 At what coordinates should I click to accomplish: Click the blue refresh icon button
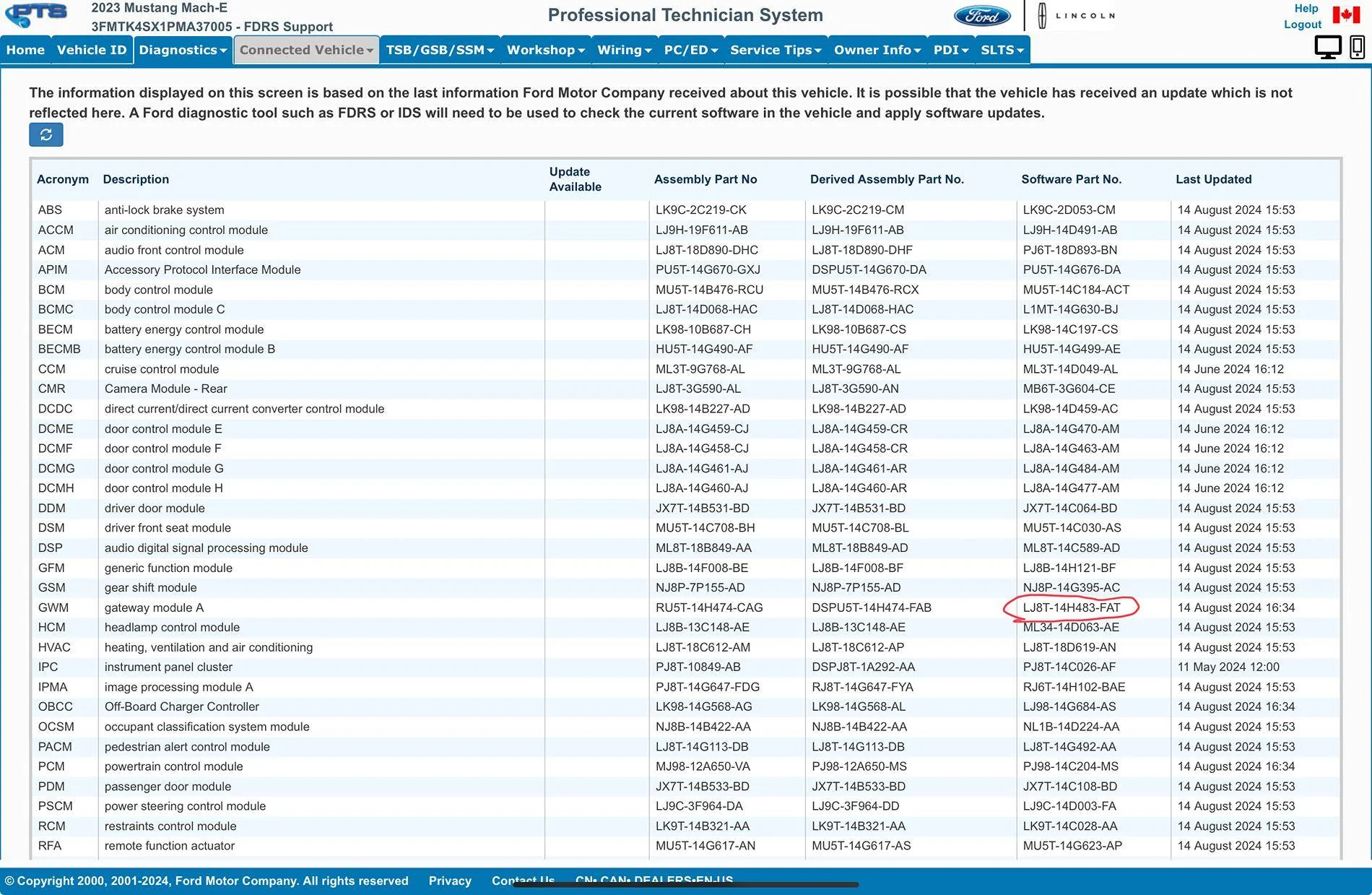click(x=46, y=134)
